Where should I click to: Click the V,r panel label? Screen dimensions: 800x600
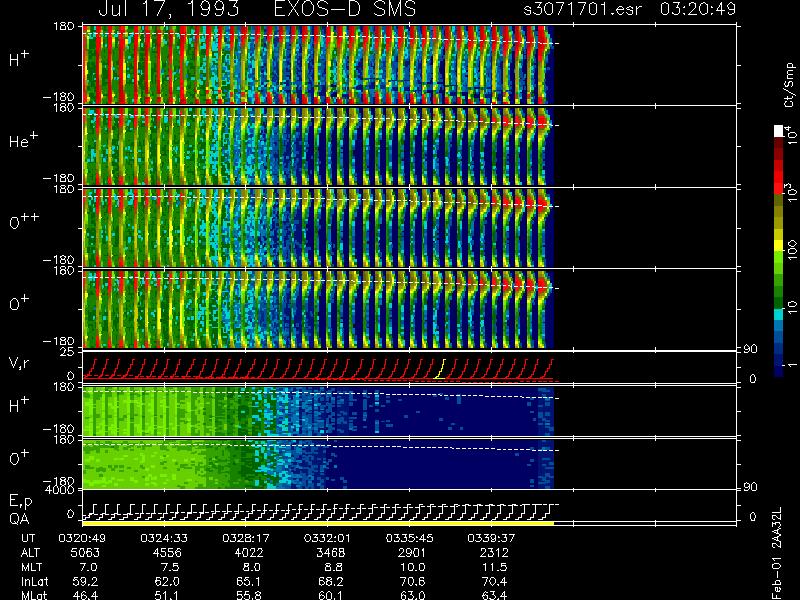pos(19,363)
